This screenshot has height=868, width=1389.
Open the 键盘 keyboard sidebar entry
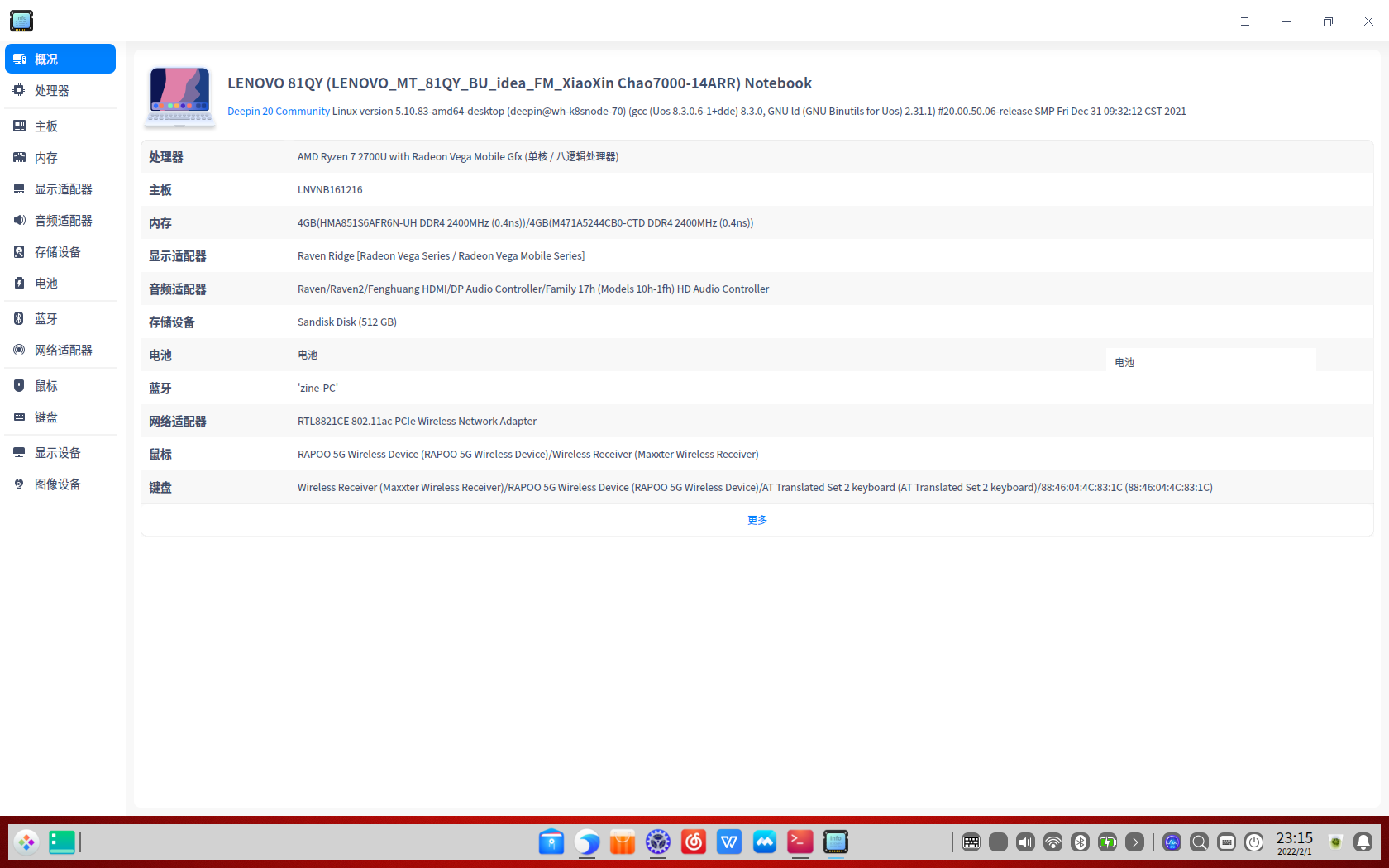coord(60,417)
